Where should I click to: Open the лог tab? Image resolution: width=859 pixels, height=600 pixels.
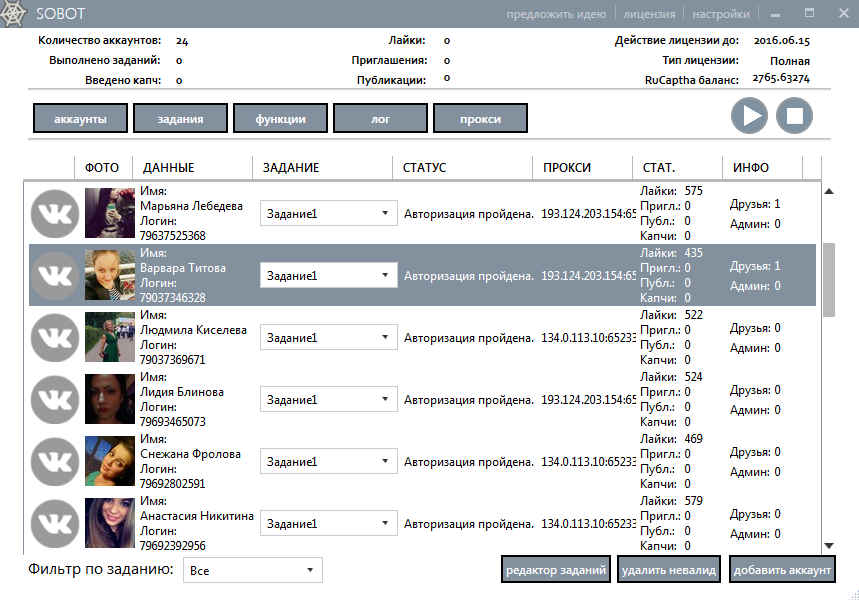[x=380, y=119]
